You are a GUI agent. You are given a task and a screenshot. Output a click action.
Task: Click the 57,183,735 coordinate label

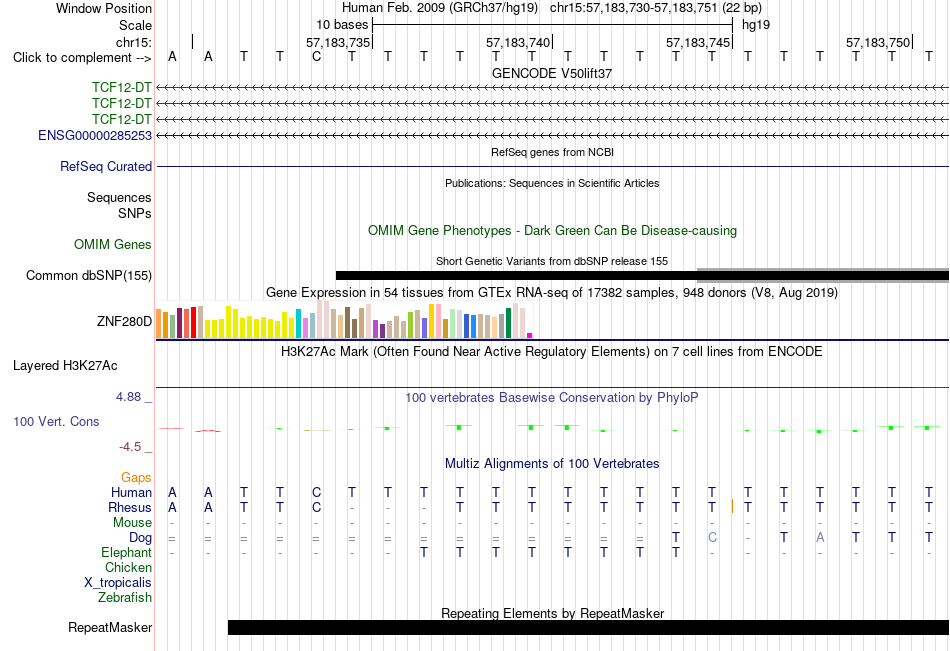click(337, 42)
